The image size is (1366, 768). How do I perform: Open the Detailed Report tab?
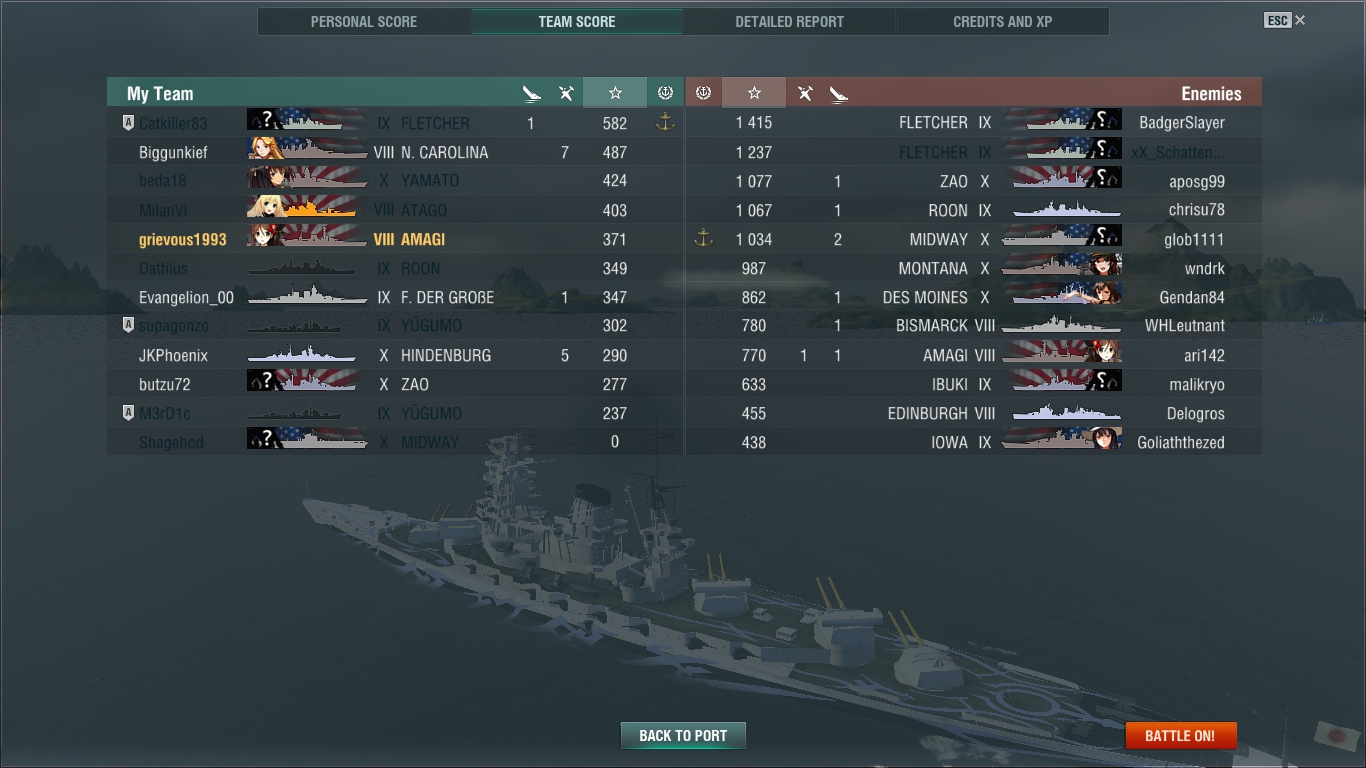(x=789, y=21)
